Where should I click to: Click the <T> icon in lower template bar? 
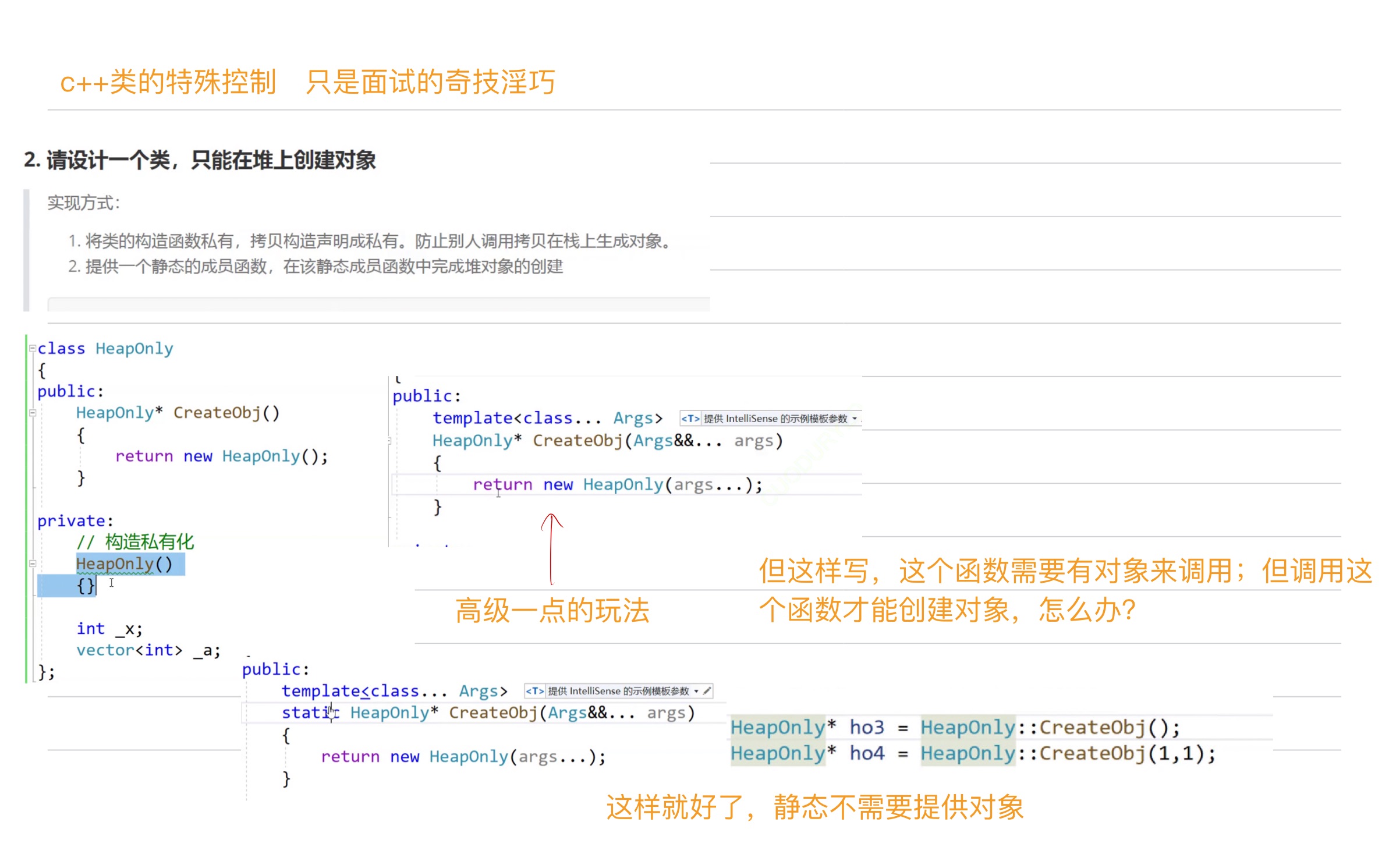coord(534,691)
